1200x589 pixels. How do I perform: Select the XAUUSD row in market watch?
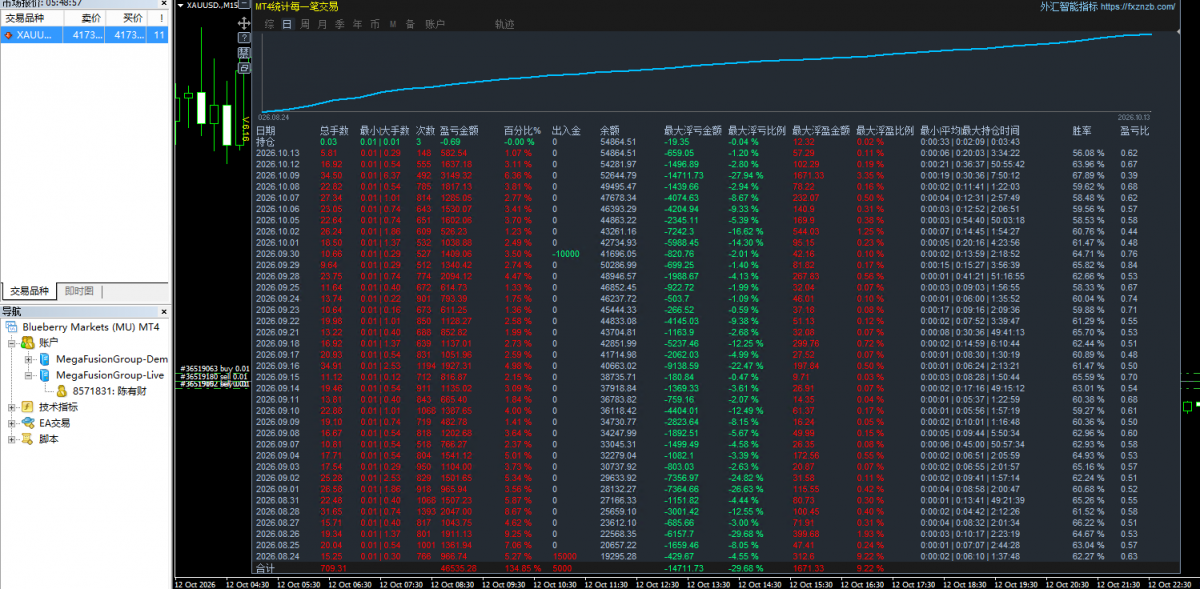pos(85,35)
